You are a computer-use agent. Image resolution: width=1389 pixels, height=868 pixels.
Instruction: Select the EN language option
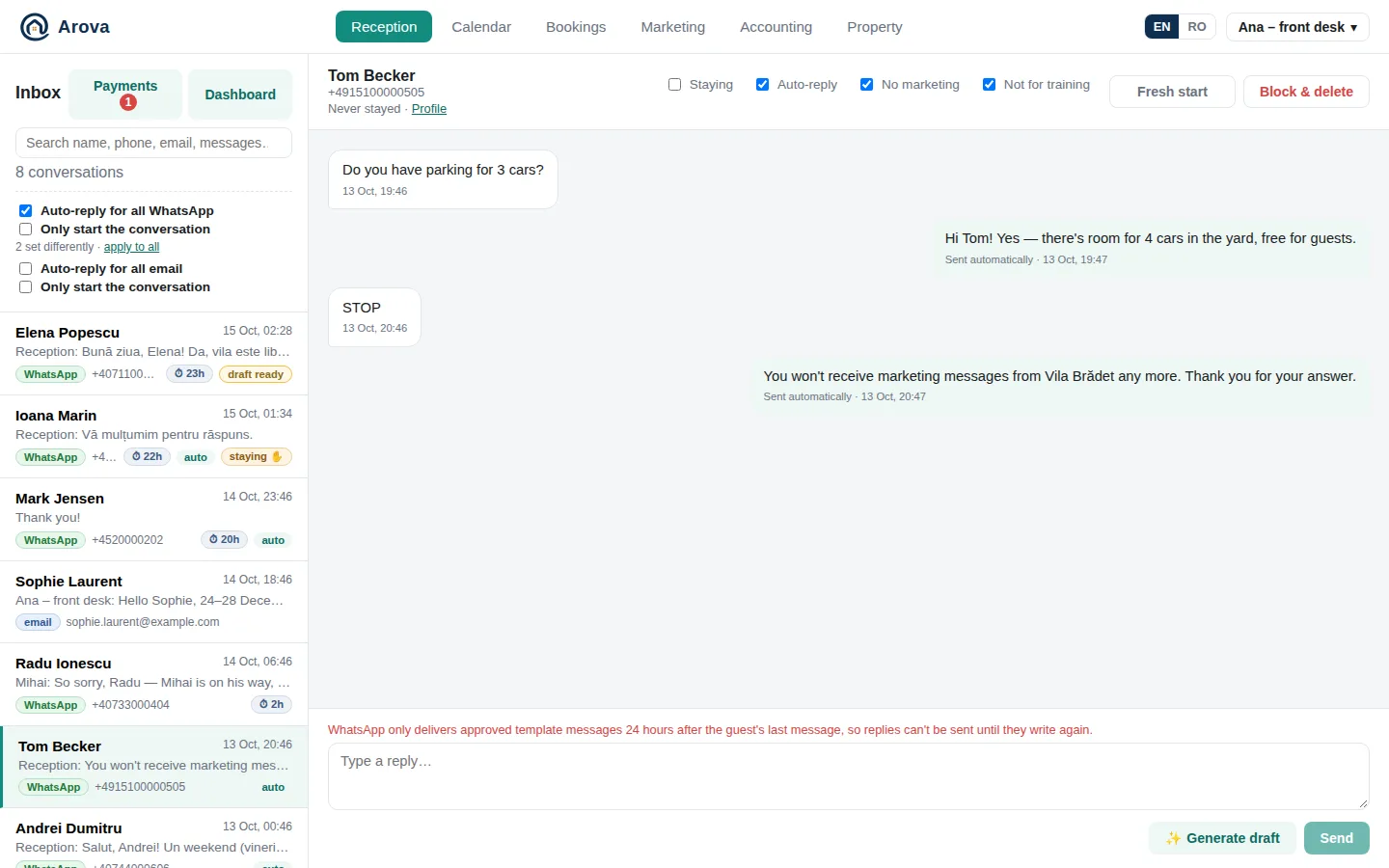click(1162, 27)
